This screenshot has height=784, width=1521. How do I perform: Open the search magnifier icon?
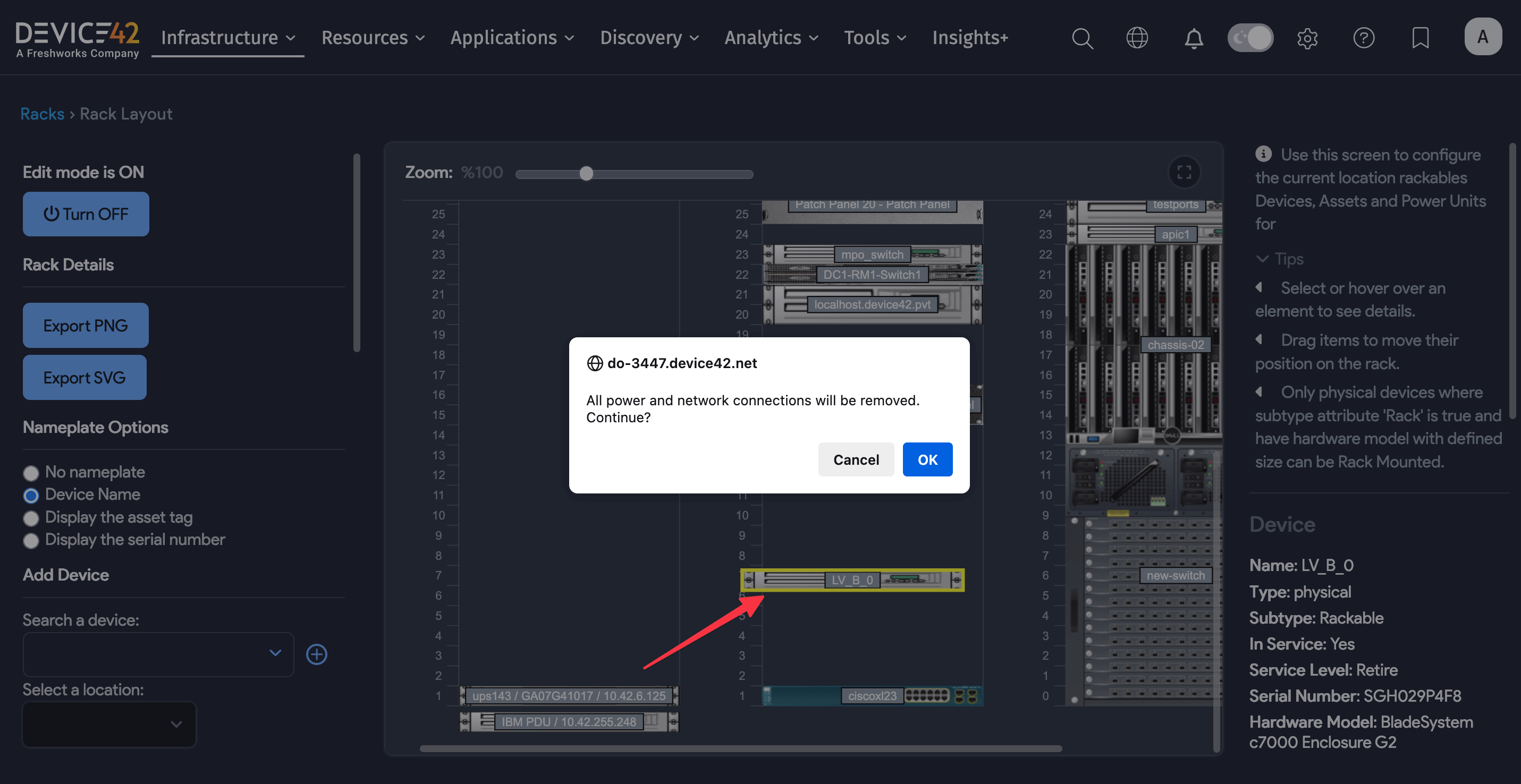(x=1081, y=38)
